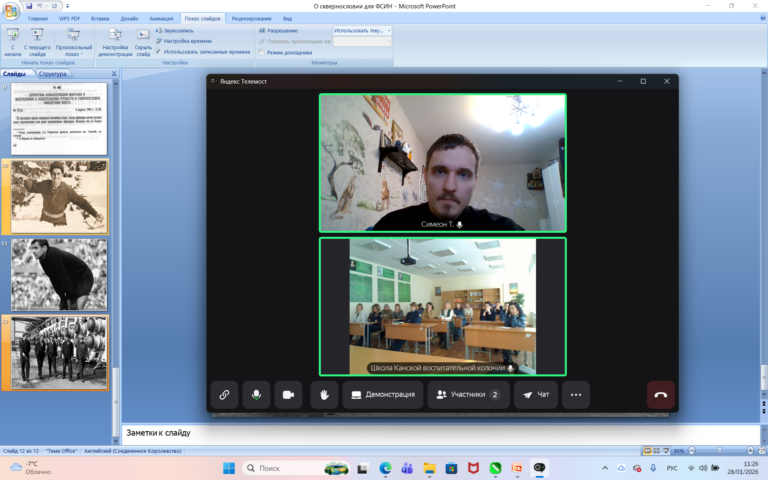Open the Чат panel
Viewport: 768px width, 480px height.
(x=536, y=395)
